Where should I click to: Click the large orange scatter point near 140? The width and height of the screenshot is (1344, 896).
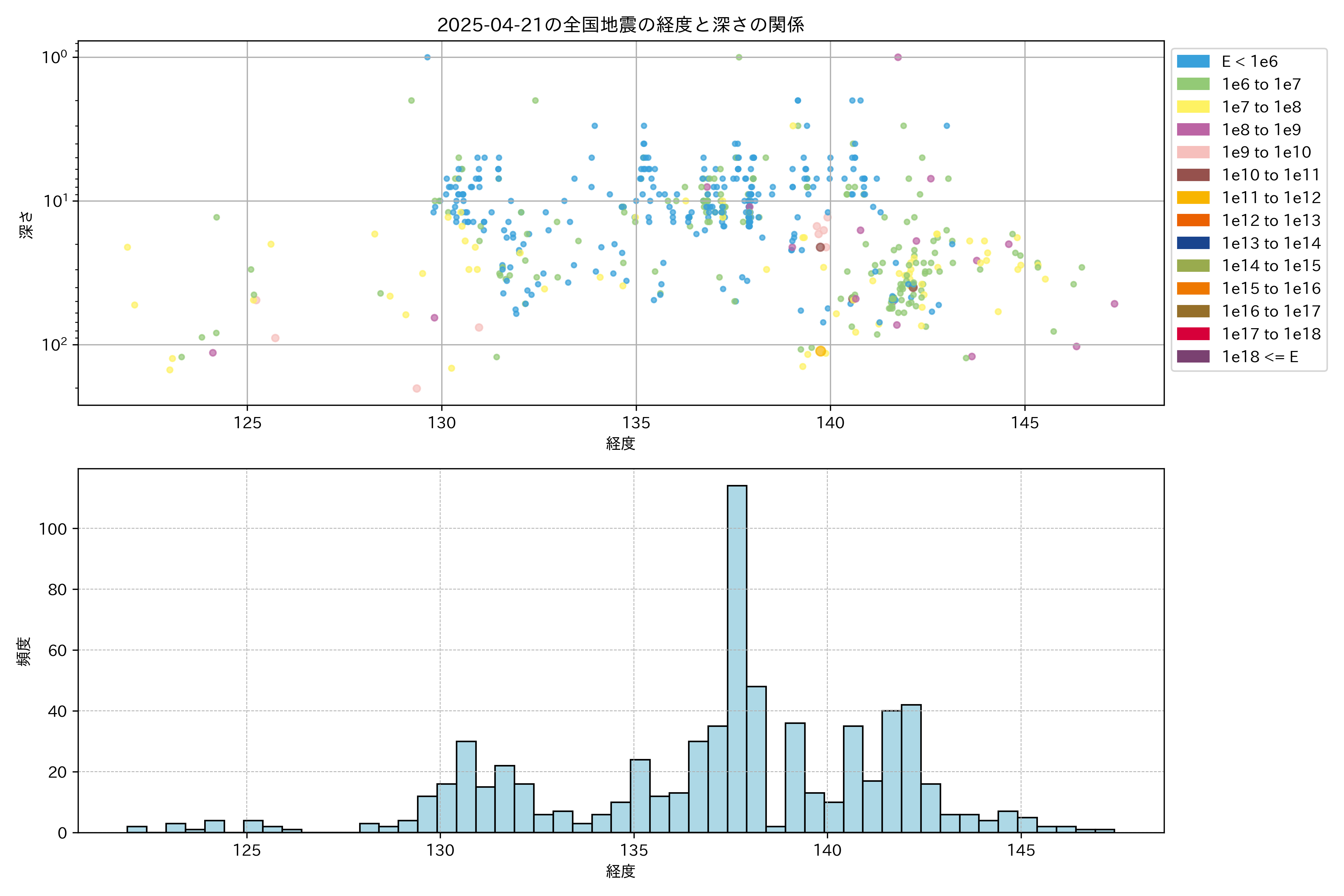coord(821,351)
